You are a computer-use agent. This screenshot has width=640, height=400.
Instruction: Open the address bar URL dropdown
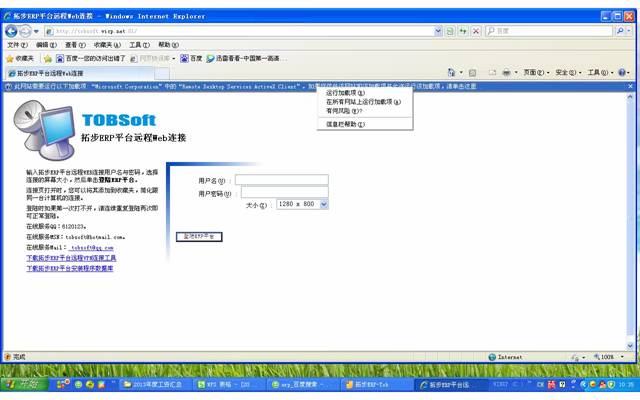point(439,31)
